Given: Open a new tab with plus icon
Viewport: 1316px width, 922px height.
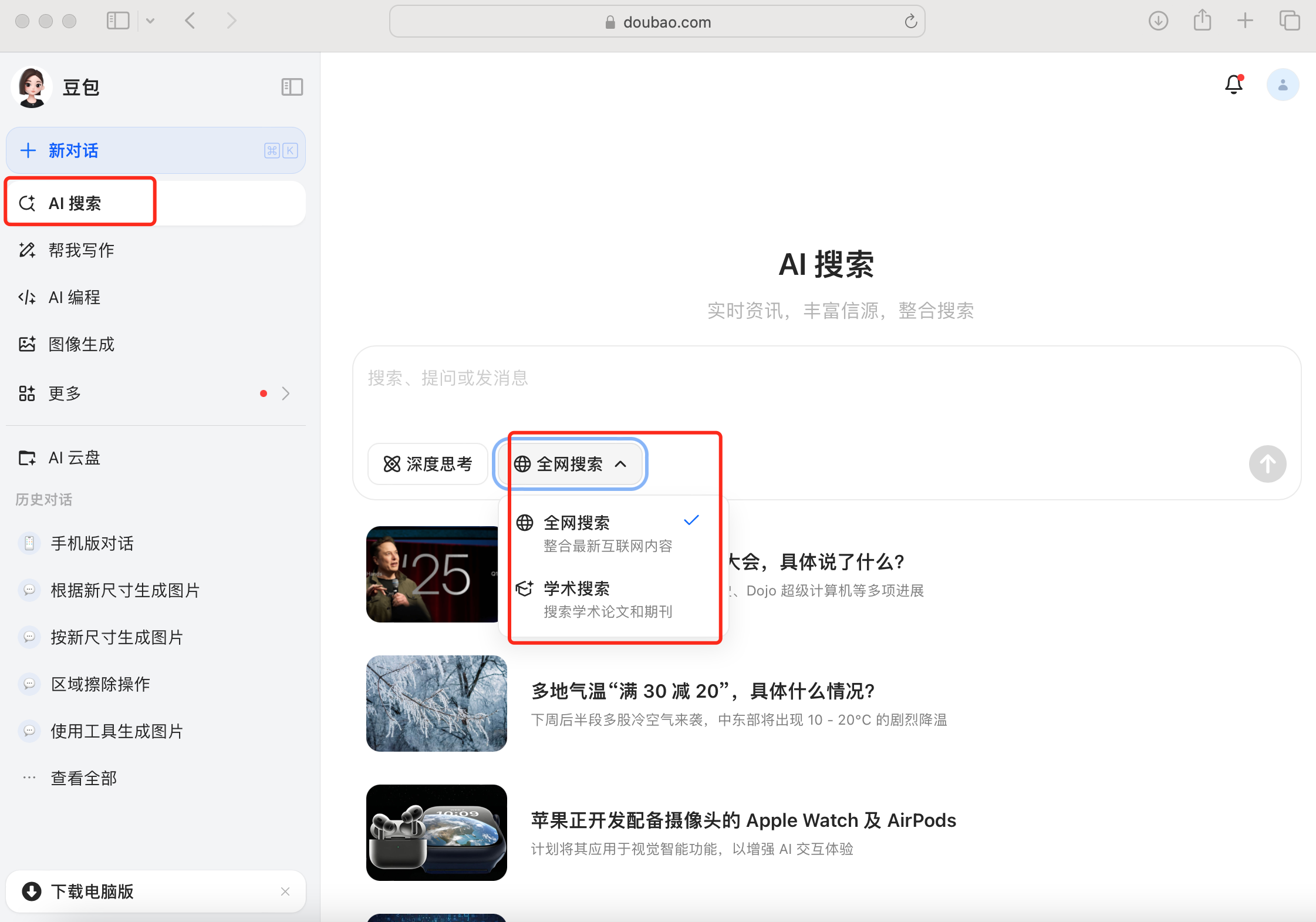Looking at the screenshot, I should (1245, 21).
